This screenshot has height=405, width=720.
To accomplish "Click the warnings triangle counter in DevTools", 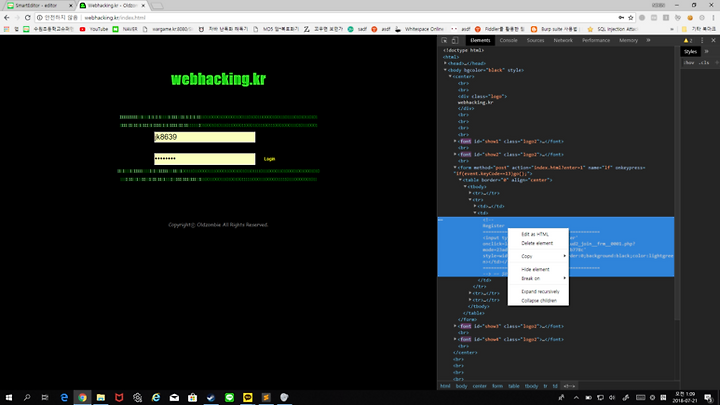I will (x=687, y=40).
